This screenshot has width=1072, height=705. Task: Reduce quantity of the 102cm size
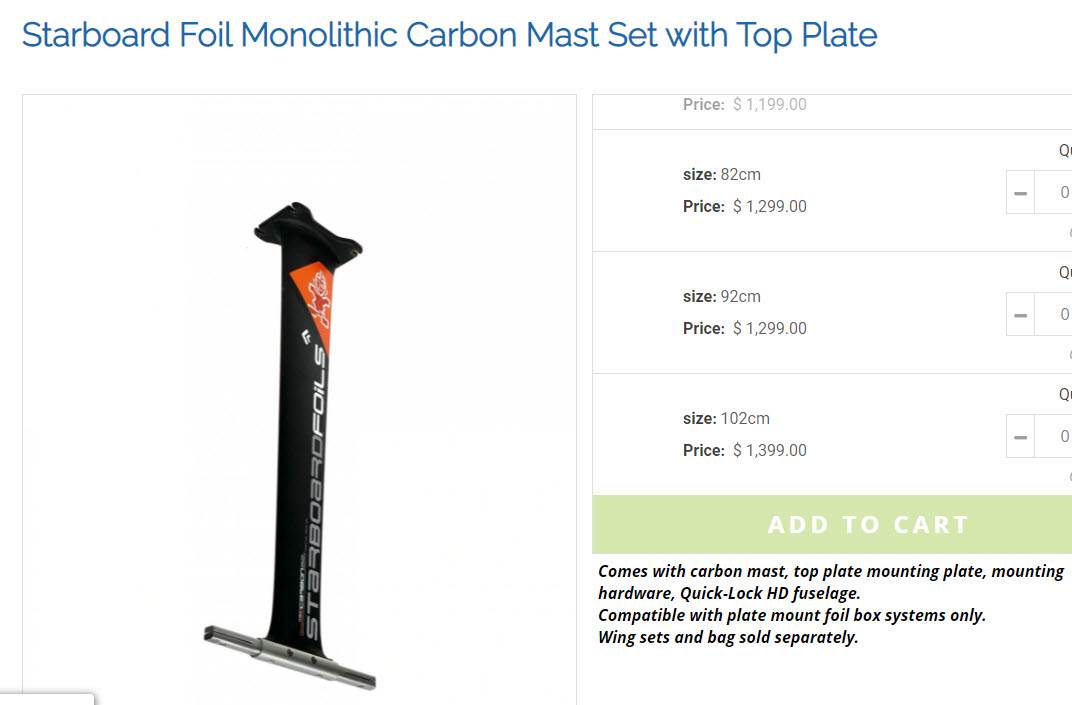(1020, 436)
